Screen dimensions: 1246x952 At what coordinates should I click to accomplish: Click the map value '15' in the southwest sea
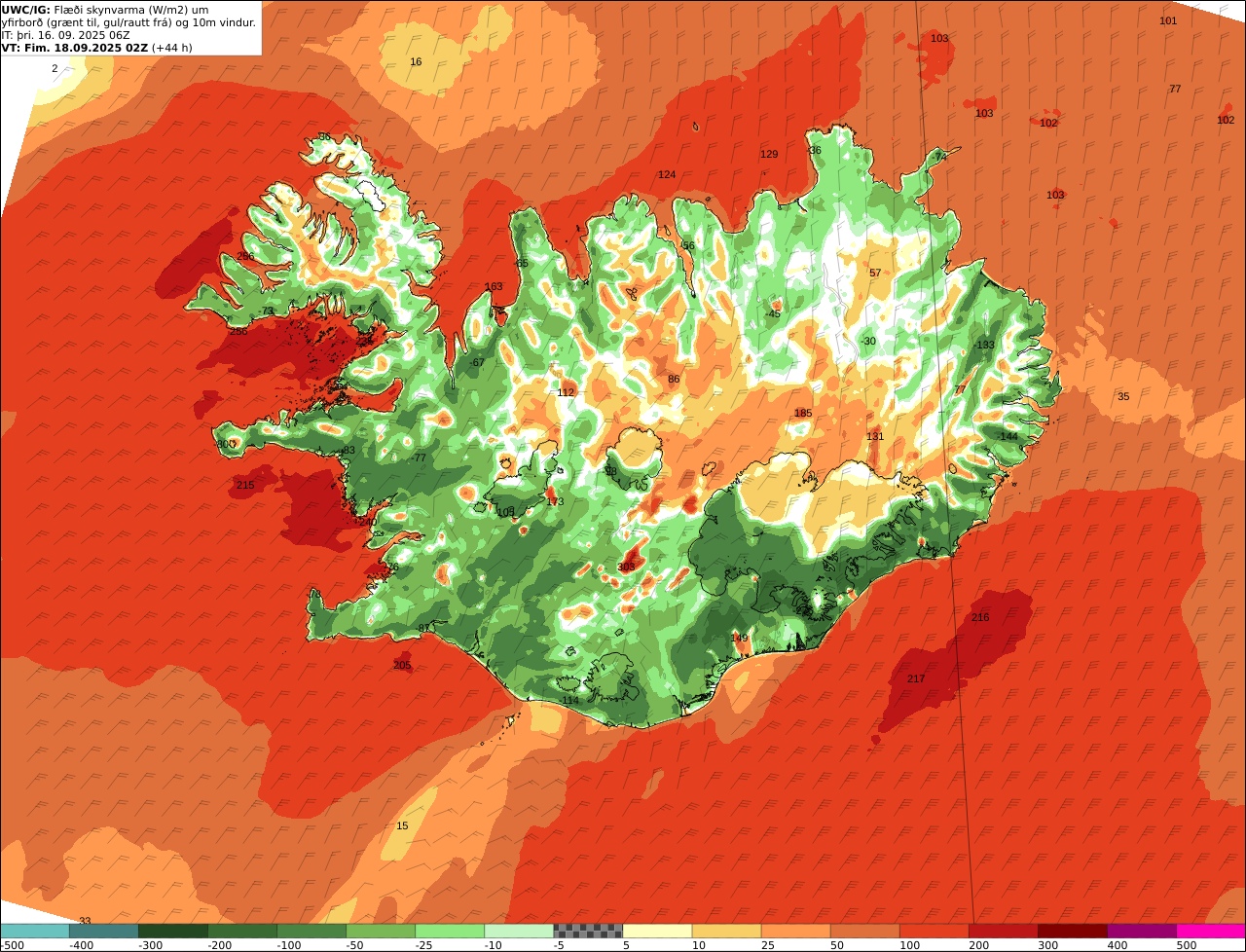coord(402,826)
